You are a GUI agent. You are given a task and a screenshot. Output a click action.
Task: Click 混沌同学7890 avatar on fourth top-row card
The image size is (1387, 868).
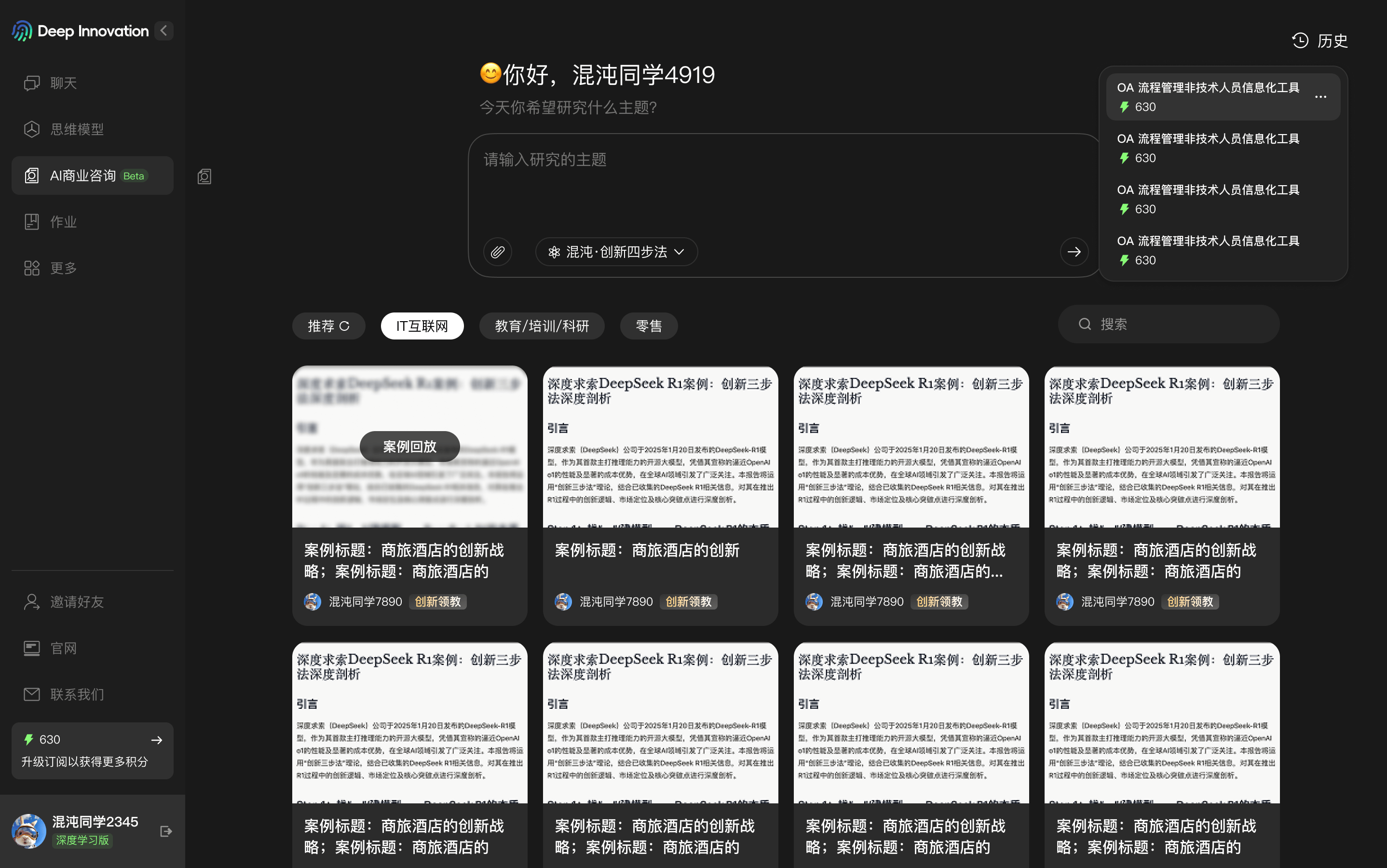(1065, 602)
